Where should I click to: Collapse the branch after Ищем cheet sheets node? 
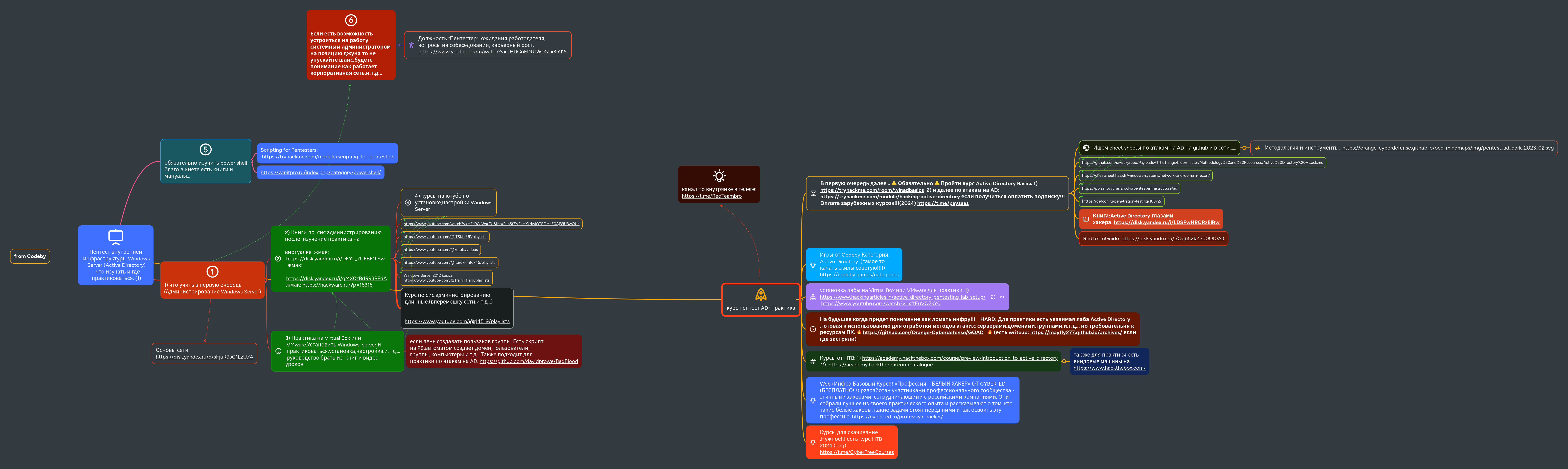tap(1245, 148)
